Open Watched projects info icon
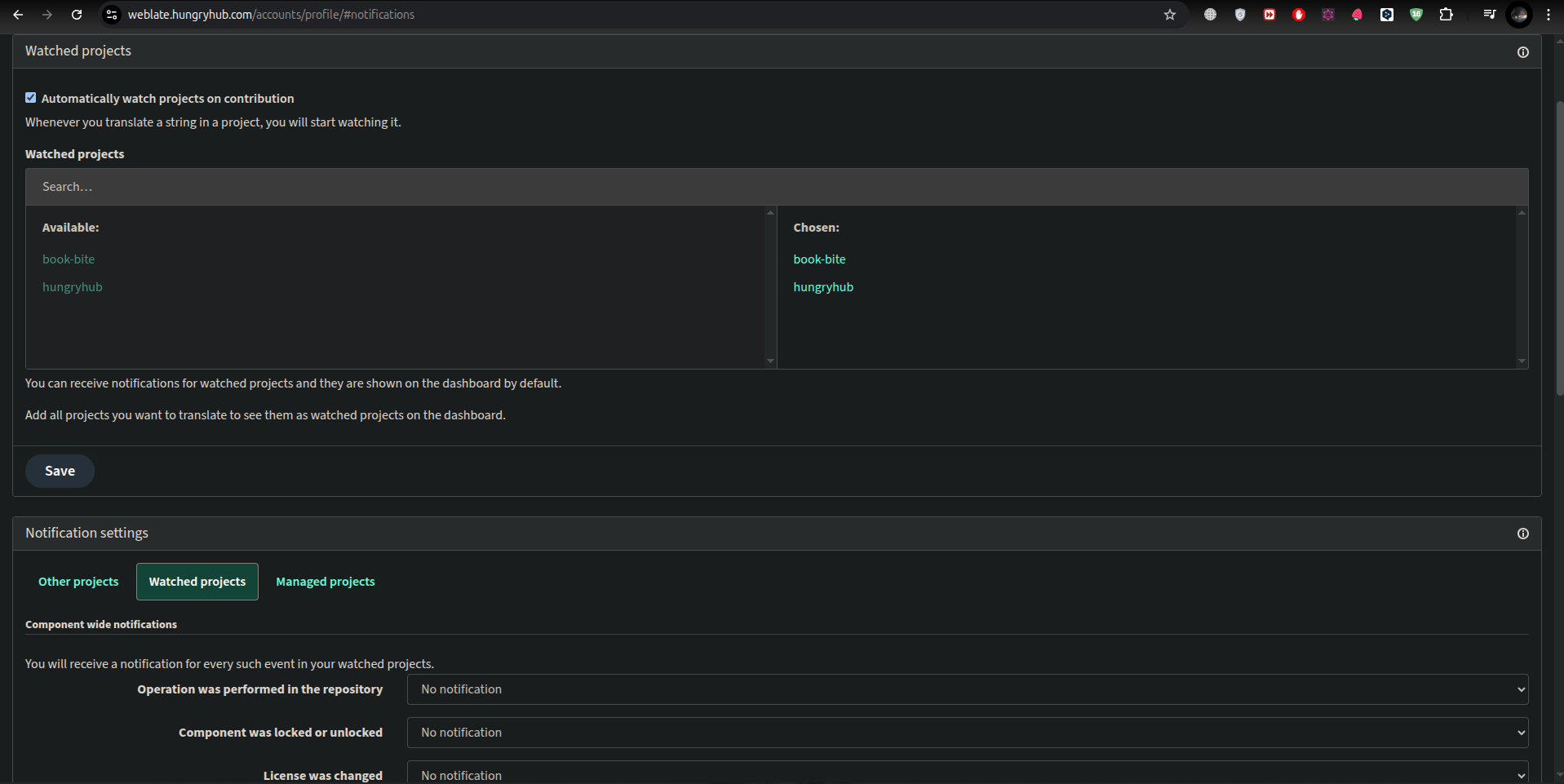1564x784 pixels. click(1522, 52)
